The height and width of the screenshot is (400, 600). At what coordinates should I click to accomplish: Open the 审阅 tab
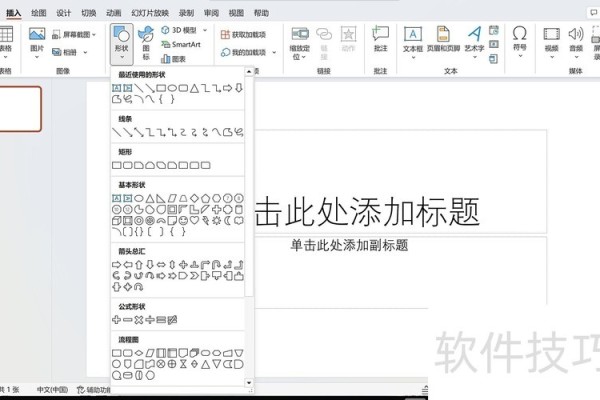pyautogui.click(x=211, y=13)
